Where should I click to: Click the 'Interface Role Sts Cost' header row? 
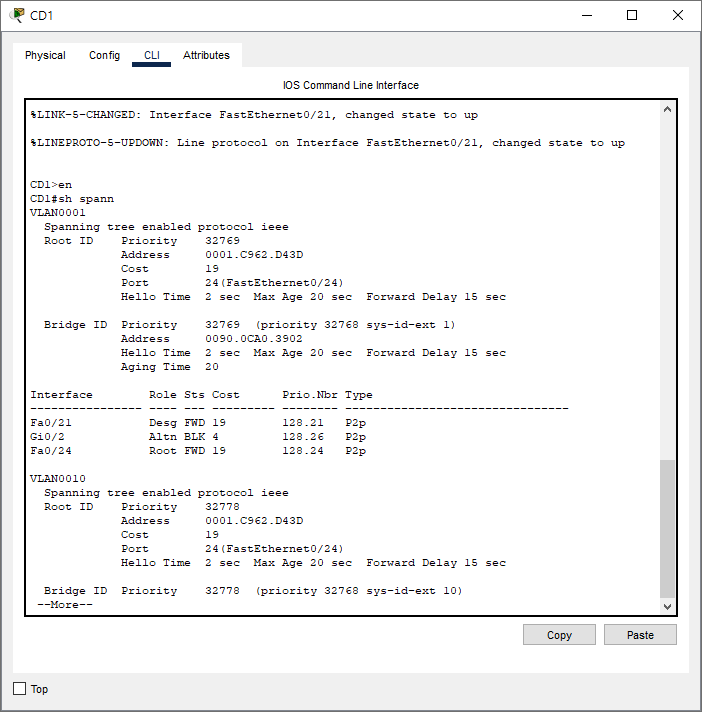(201, 395)
